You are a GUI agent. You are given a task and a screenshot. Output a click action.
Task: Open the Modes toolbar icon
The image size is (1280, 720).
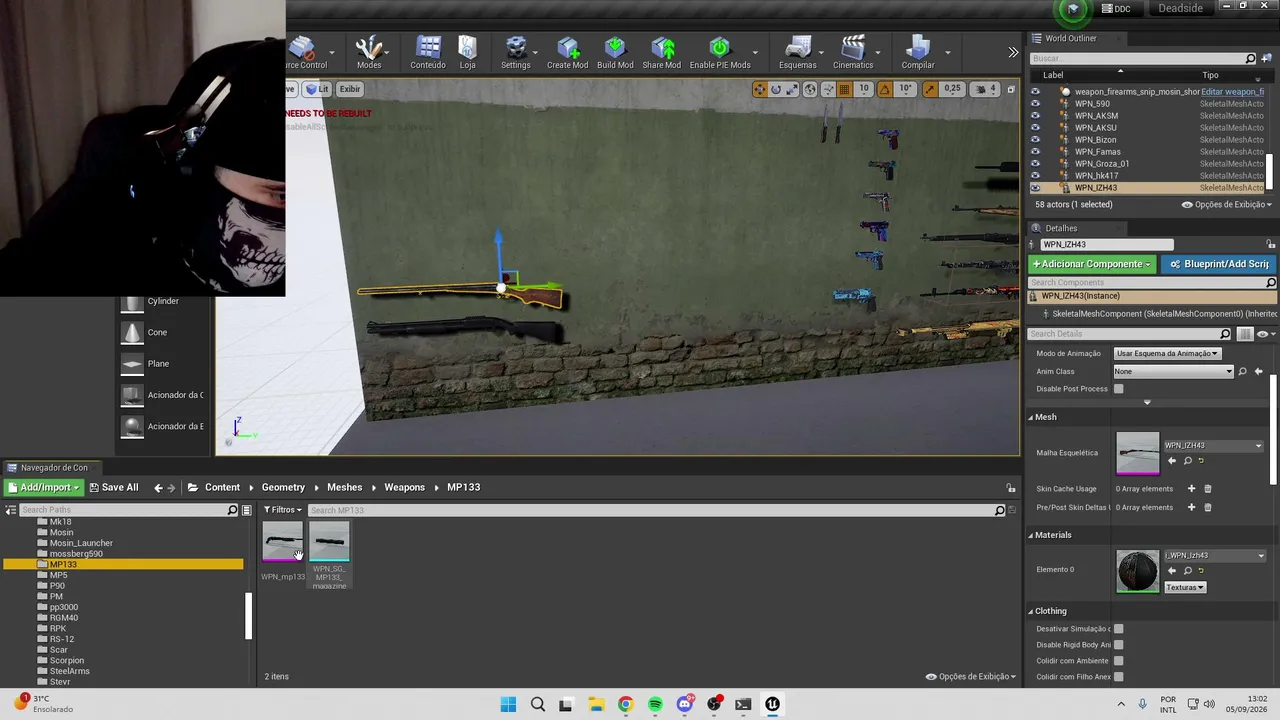(x=369, y=53)
